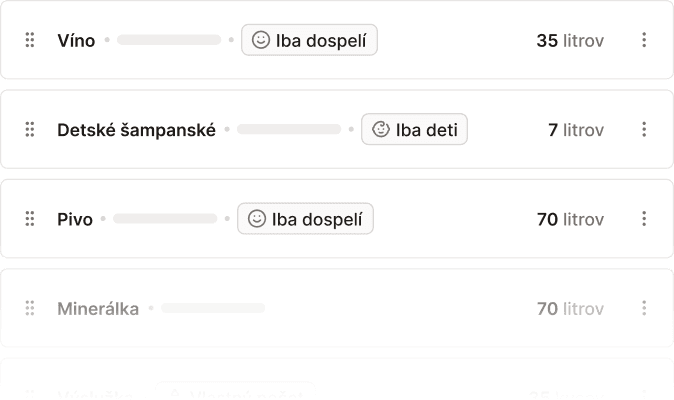Click the Minerálka item name
Image resolution: width=674 pixels, height=400 pixels.
point(98,308)
